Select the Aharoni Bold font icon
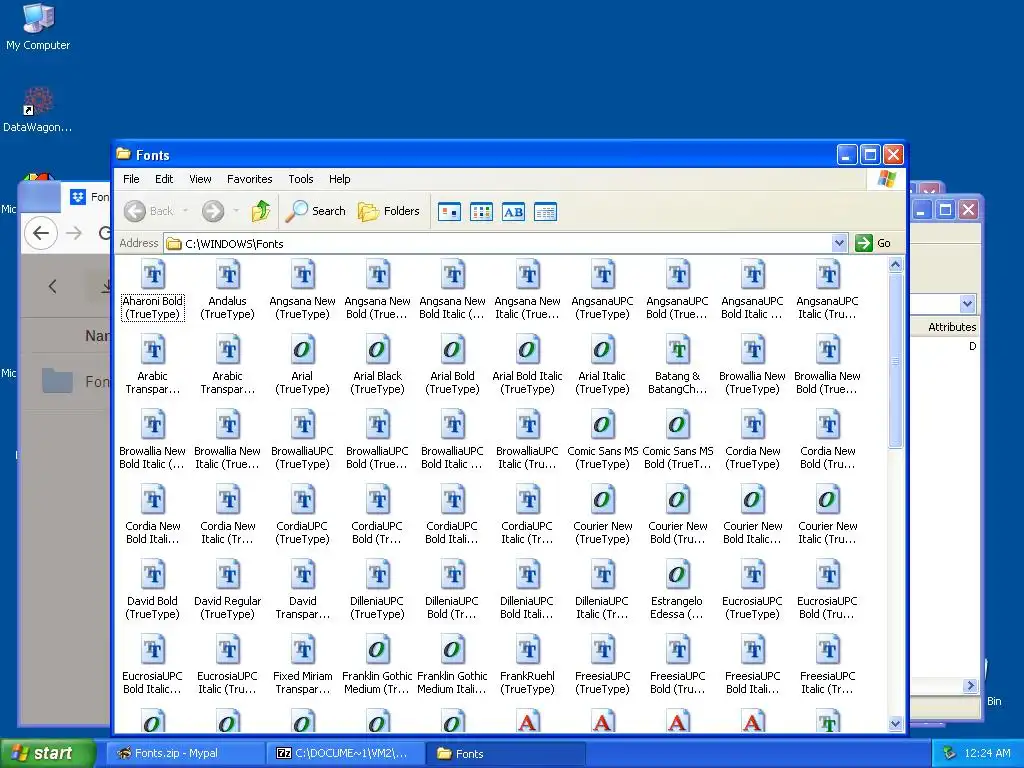Viewport: 1024px width, 768px height. pos(153,275)
